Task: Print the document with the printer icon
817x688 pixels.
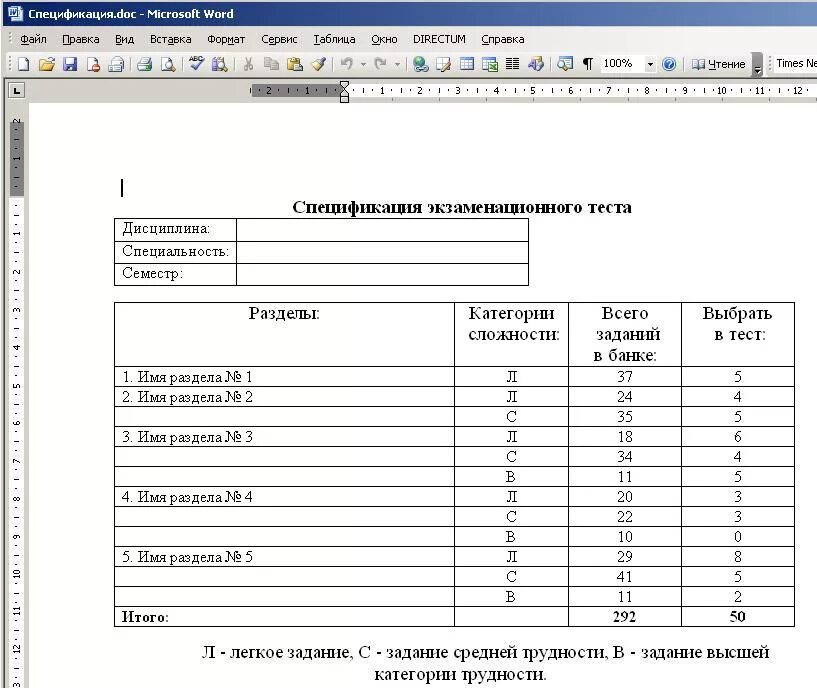Action: tap(144, 64)
